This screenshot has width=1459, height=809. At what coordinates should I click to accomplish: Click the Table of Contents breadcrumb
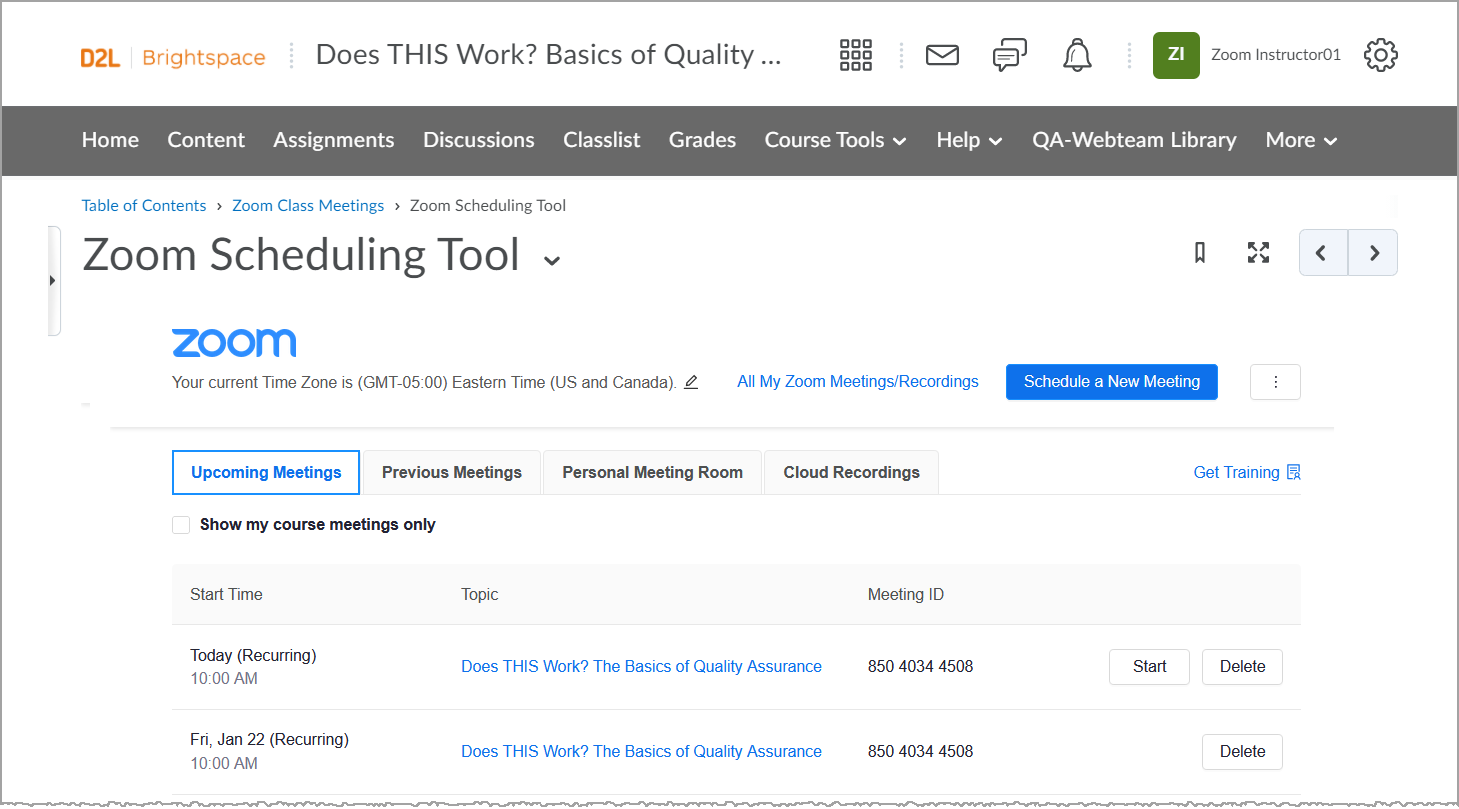point(144,206)
